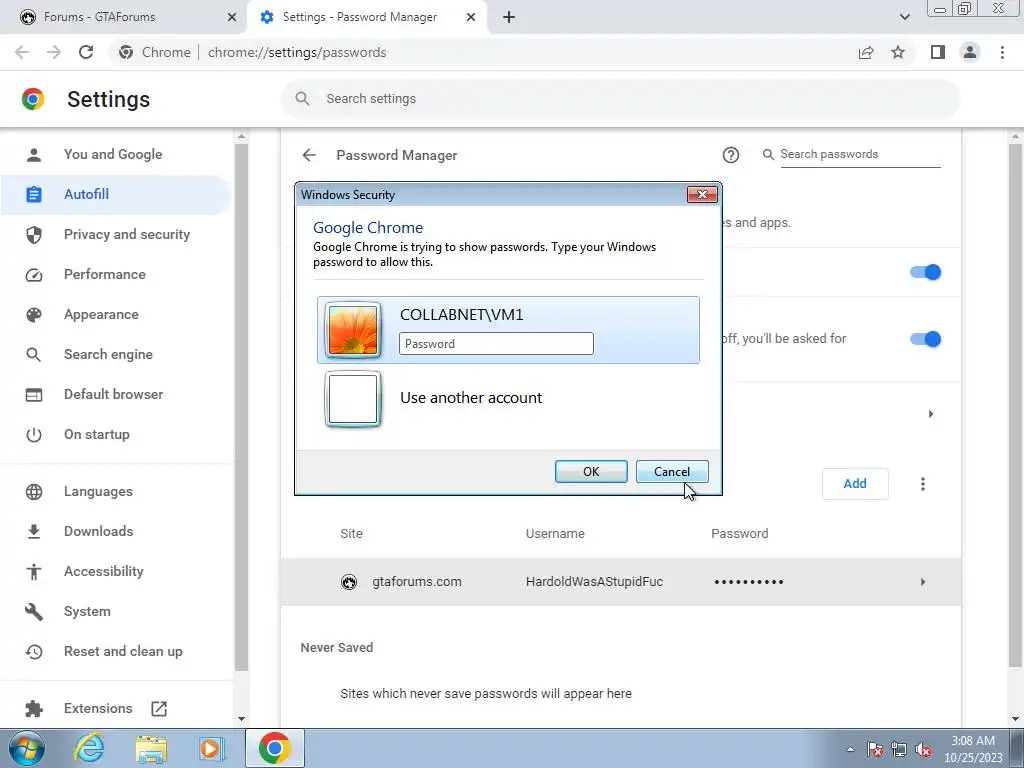Click the muted volume tray icon
This screenshot has width=1024, height=768.
(x=923, y=749)
